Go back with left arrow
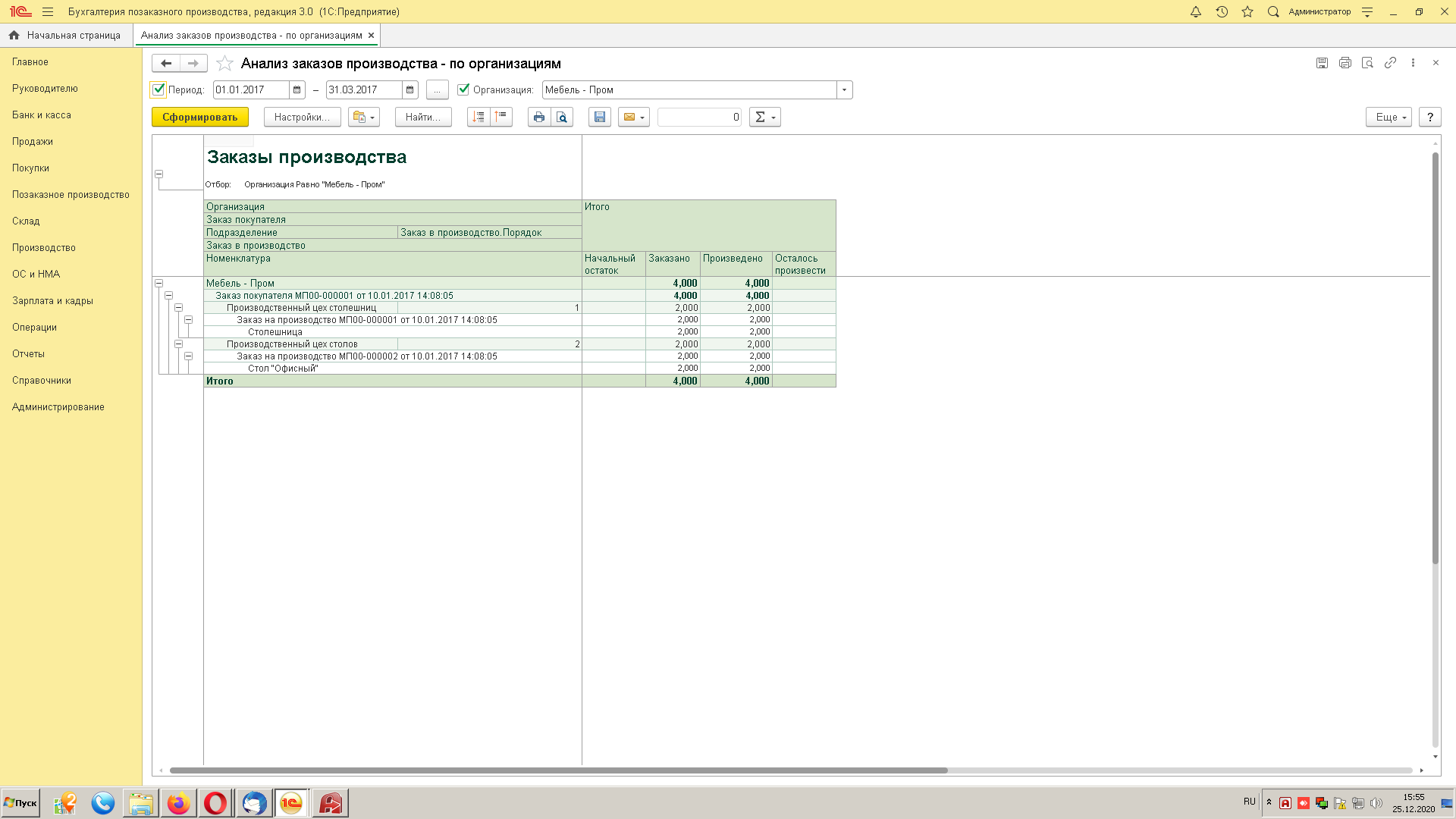 click(166, 63)
